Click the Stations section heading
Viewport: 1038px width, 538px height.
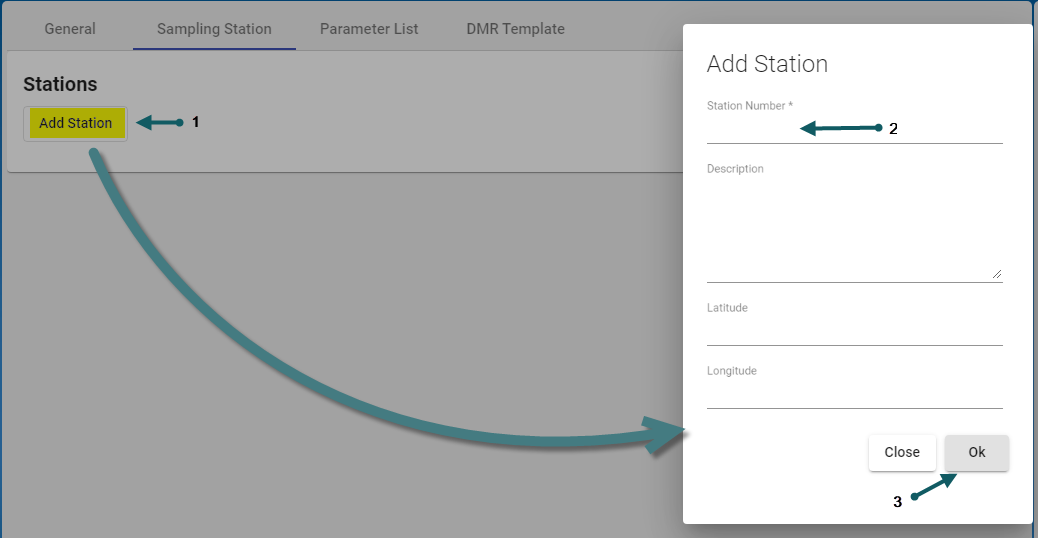tap(60, 85)
